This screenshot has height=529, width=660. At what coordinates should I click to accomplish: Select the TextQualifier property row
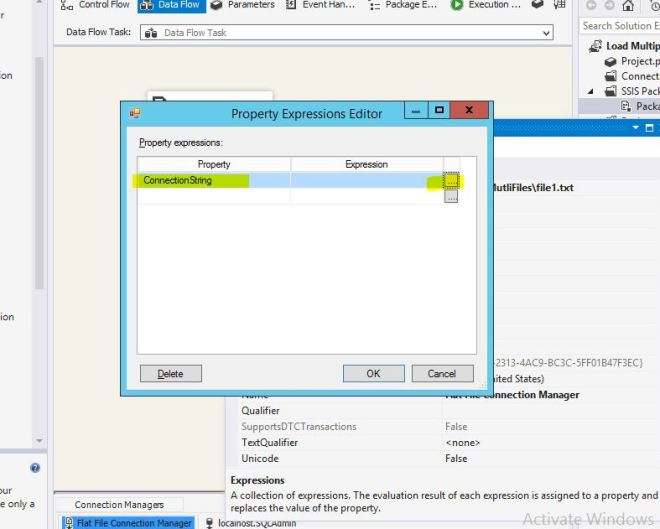tap(271, 443)
